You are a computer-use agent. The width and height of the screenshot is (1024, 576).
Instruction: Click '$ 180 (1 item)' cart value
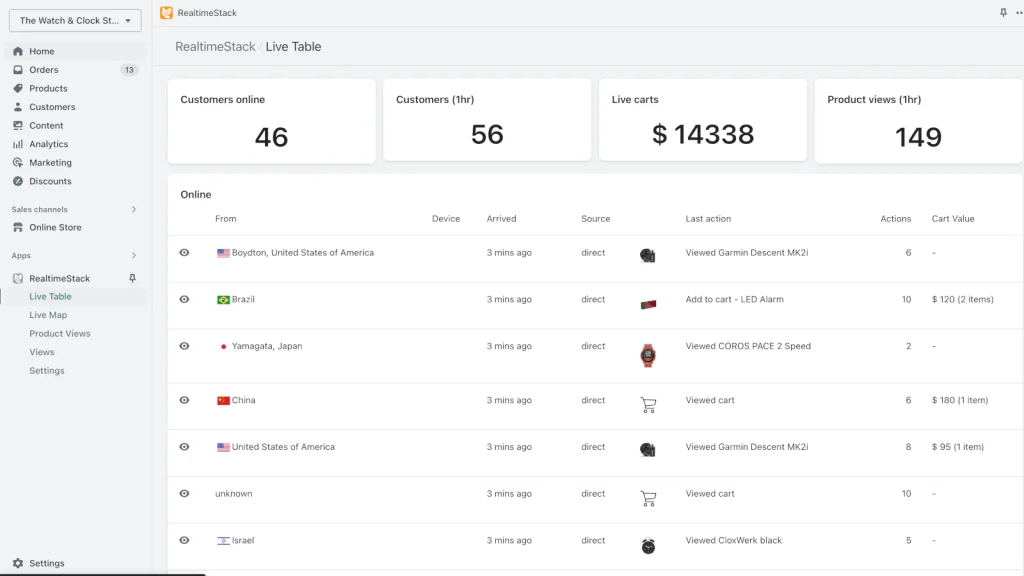[x=959, y=400]
